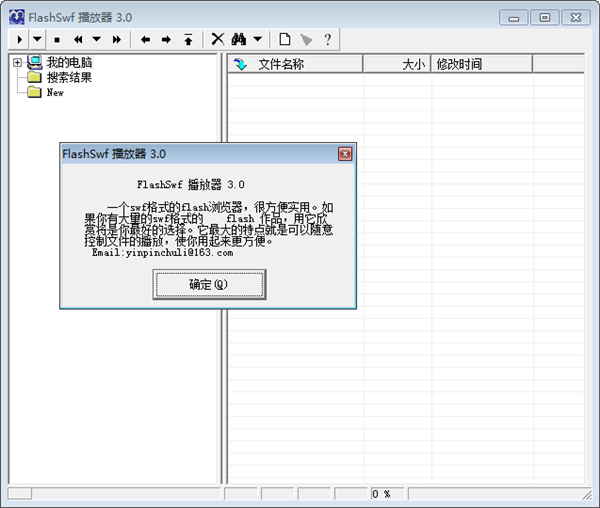Image resolution: width=600 pixels, height=508 pixels.
Task: Open the dropdown arrow between rewind and fast-forward
Action: pos(96,39)
